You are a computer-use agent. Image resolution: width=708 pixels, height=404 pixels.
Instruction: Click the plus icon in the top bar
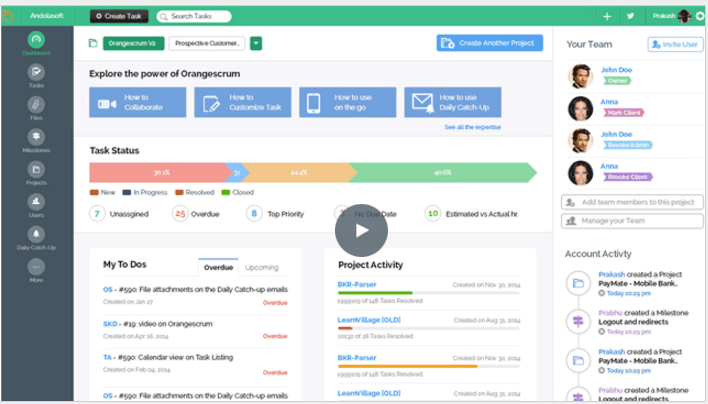click(607, 16)
